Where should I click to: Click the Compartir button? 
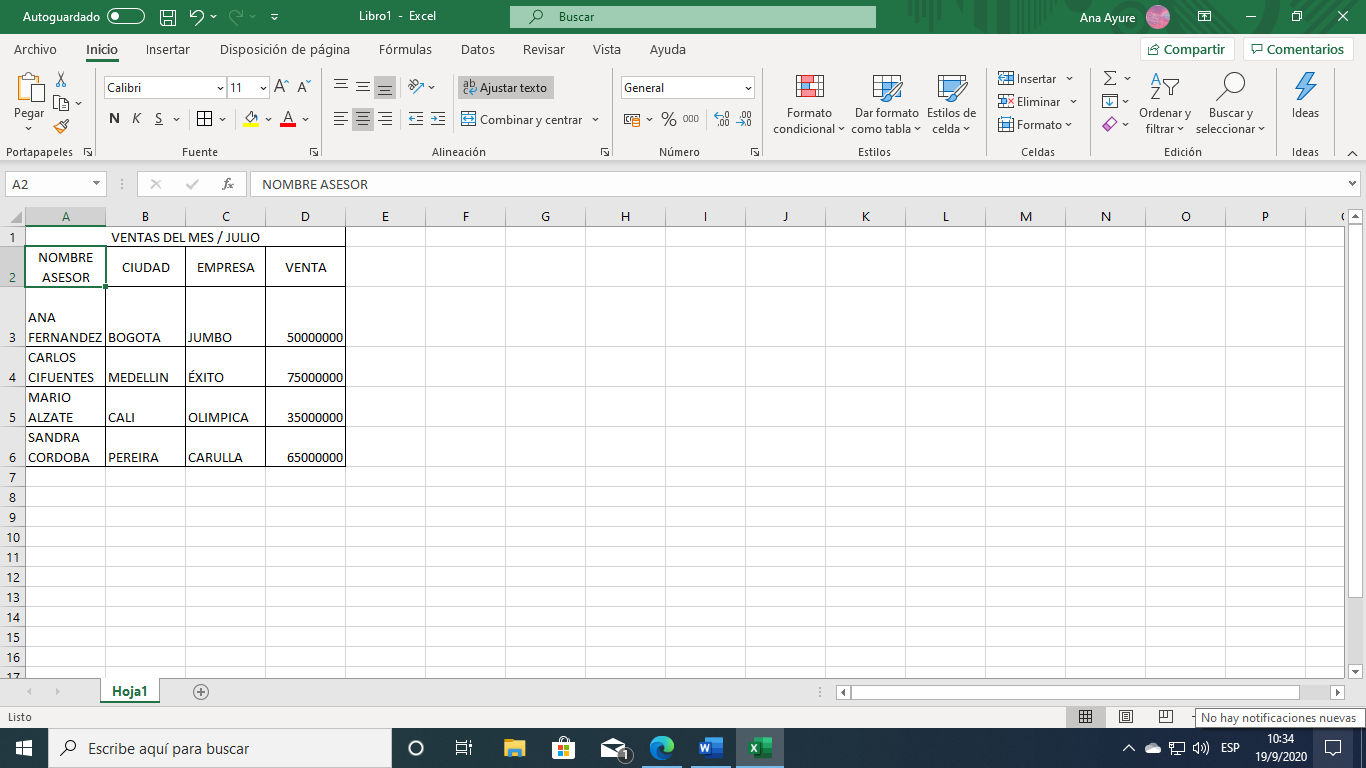point(1186,49)
